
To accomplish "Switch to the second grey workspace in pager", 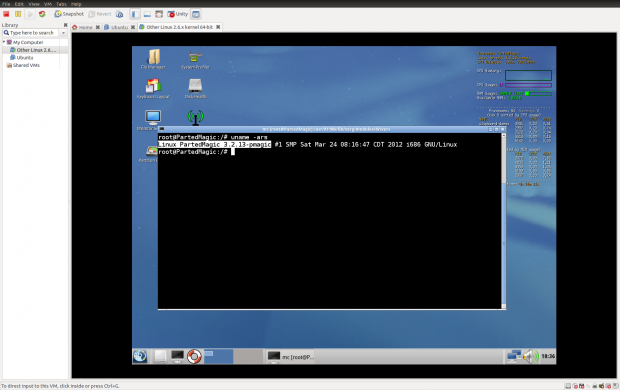I will pyautogui.click(x=248, y=356).
